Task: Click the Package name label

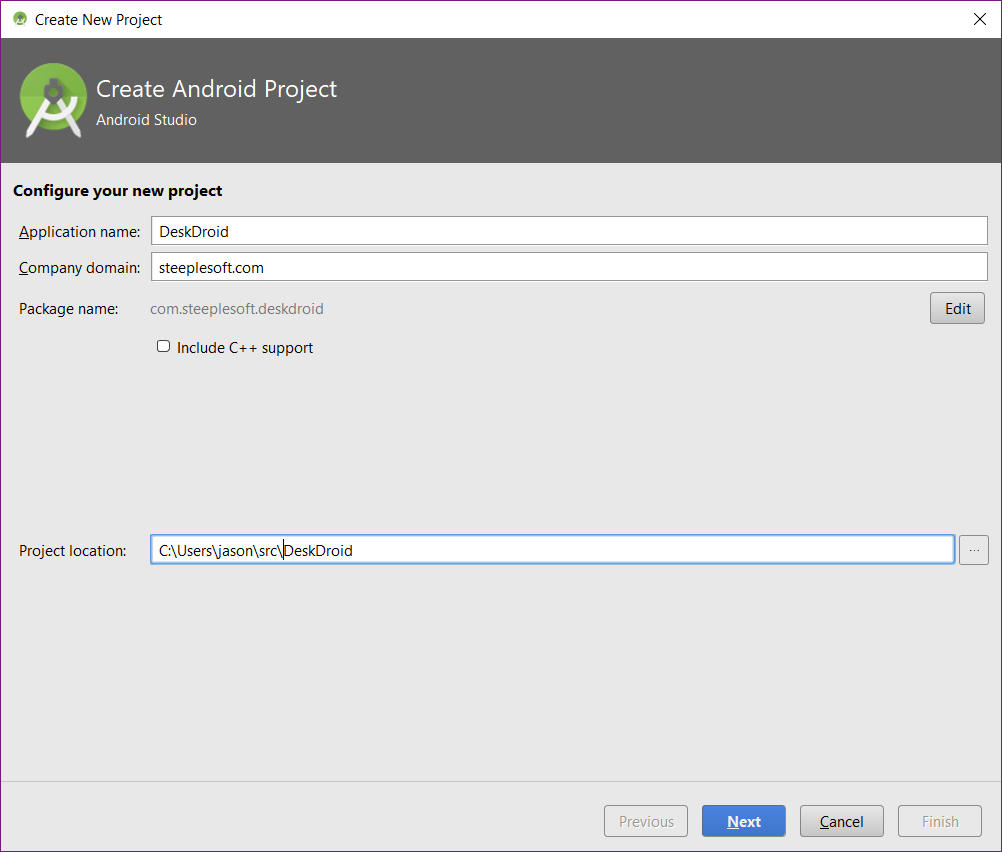Action: [x=68, y=309]
